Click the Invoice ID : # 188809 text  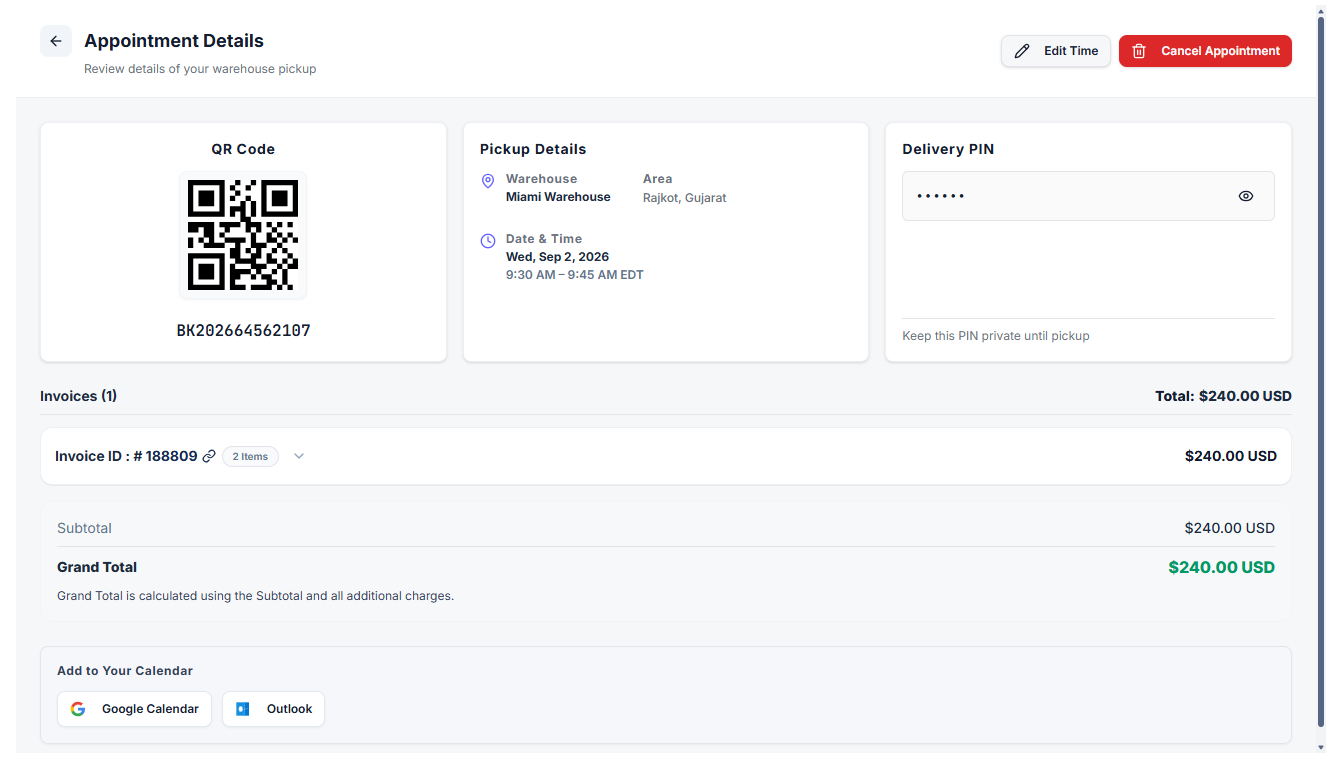point(126,456)
